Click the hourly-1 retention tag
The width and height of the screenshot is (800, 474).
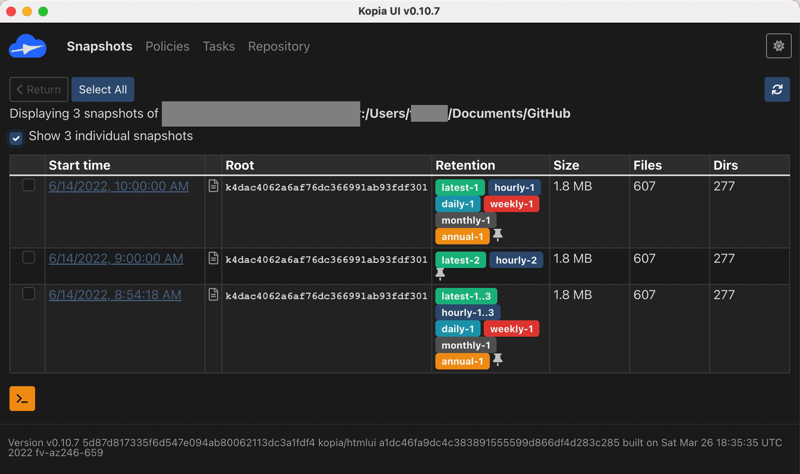pos(514,187)
